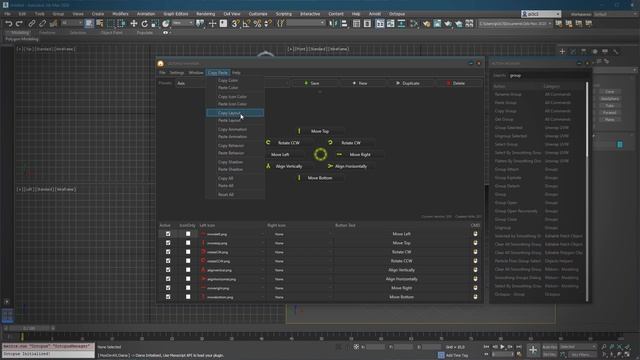Choose Copy Color from Copy Paste menu
The image size is (640, 360).
coord(235,80)
